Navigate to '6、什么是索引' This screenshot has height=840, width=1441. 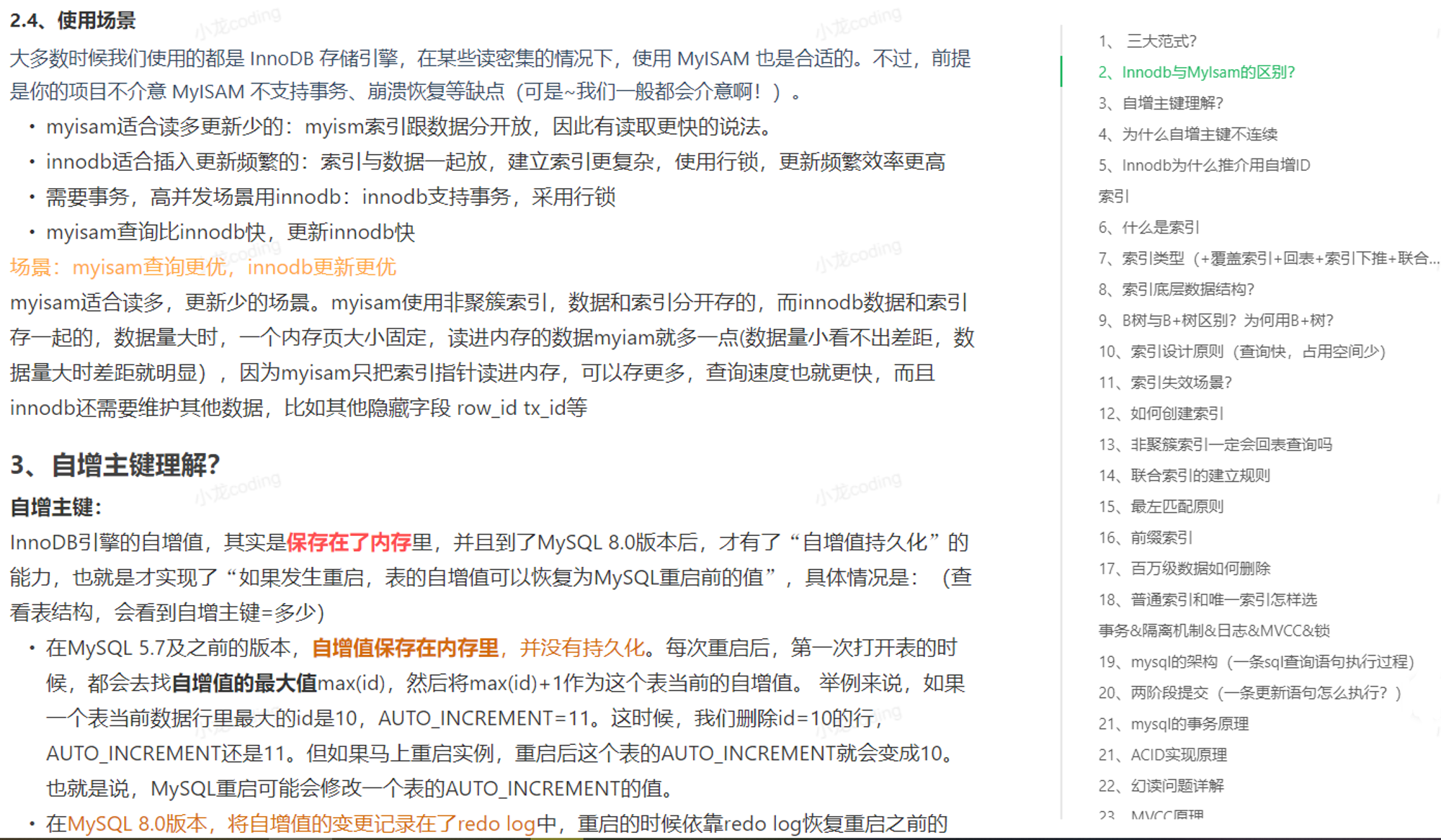pos(1148,227)
